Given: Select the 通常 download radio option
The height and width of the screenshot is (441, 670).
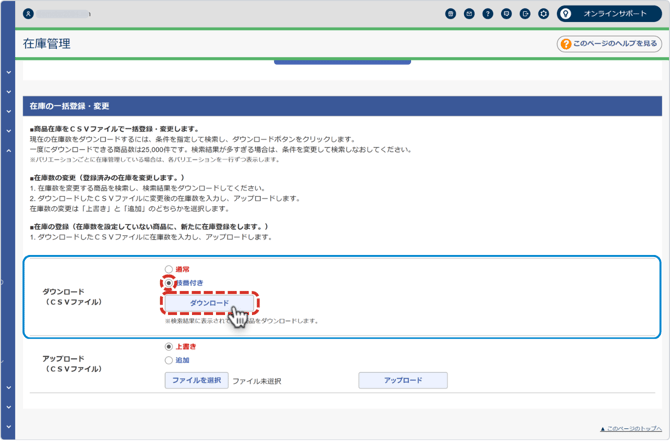Looking at the screenshot, I should click(169, 269).
